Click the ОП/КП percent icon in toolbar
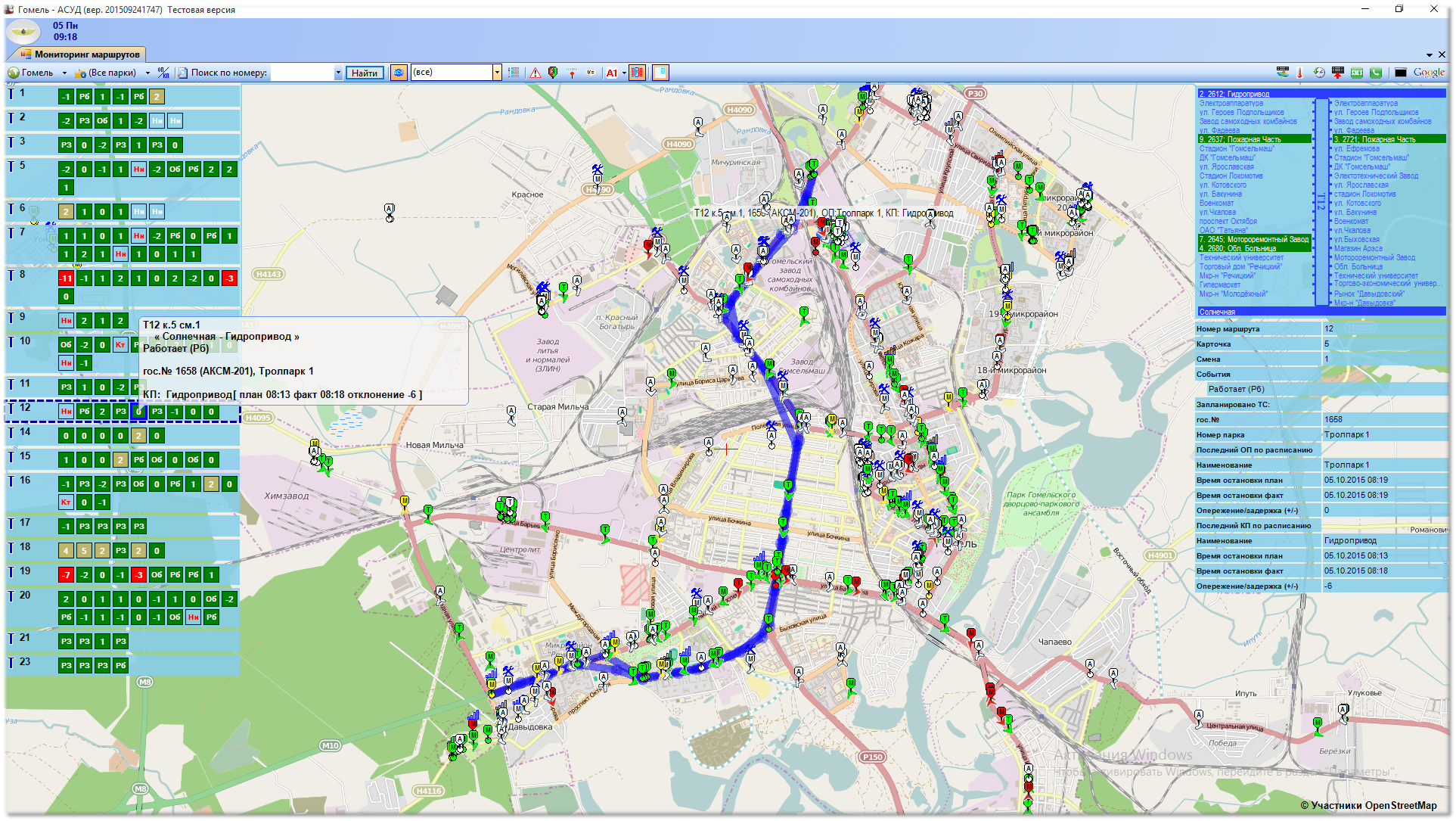The image size is (1456, 821). point(163,73)
